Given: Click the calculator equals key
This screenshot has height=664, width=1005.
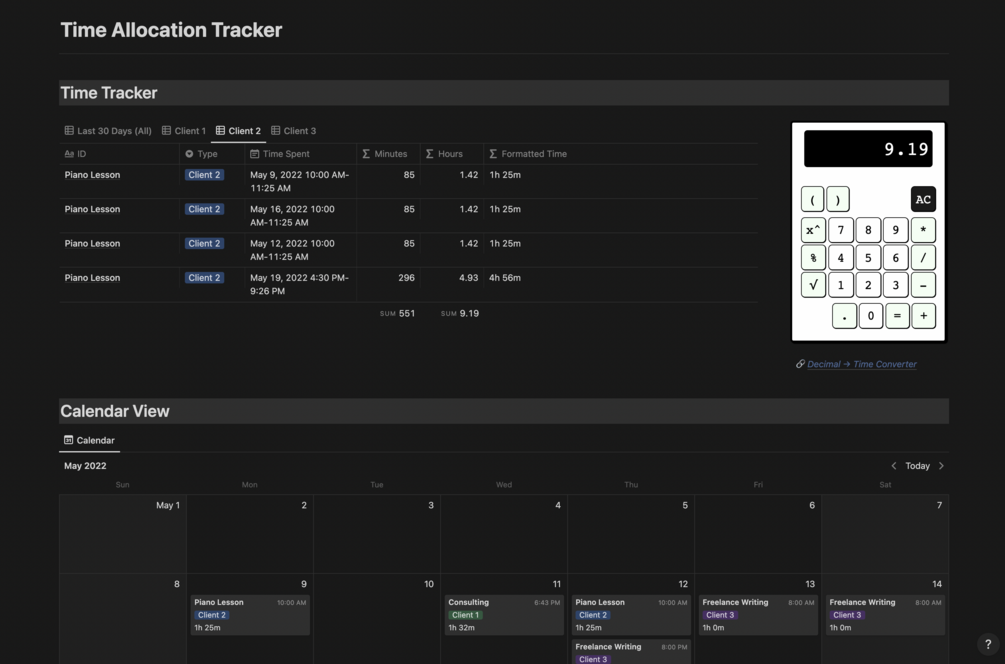Looking at the screenshot, I should click(x=897, y=316).
